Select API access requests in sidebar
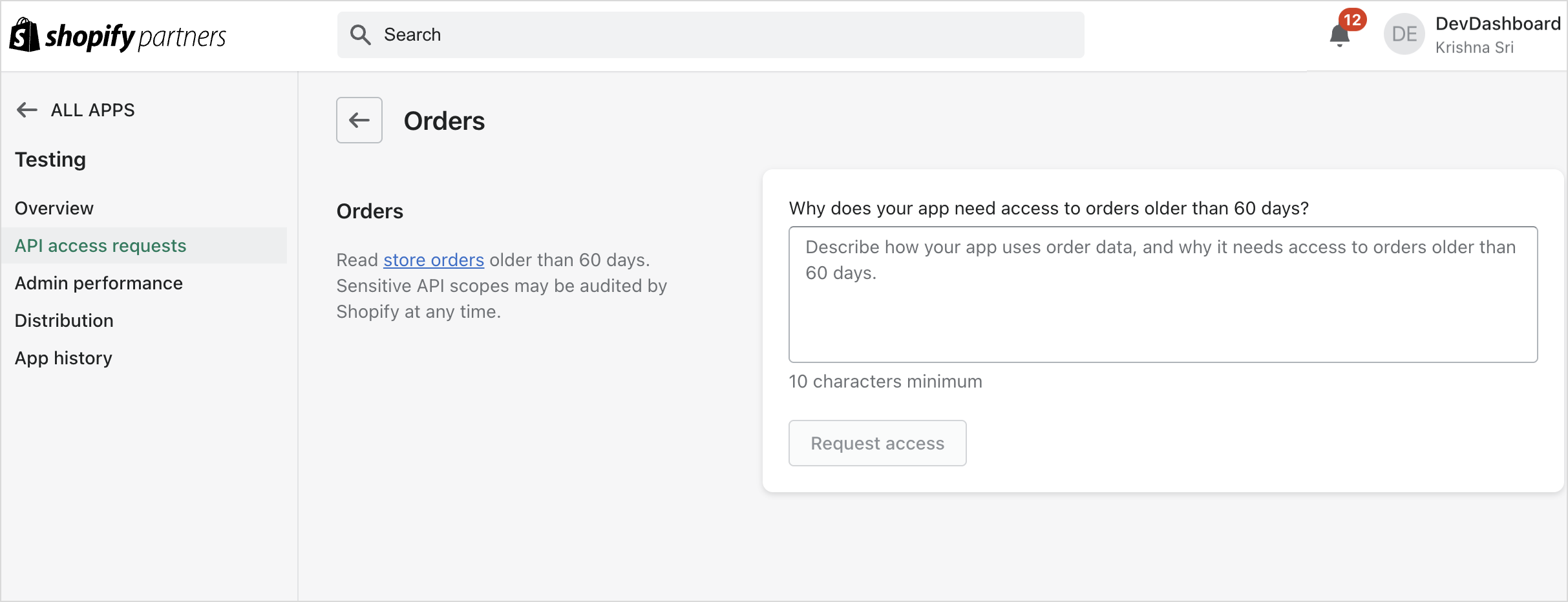 101,245
